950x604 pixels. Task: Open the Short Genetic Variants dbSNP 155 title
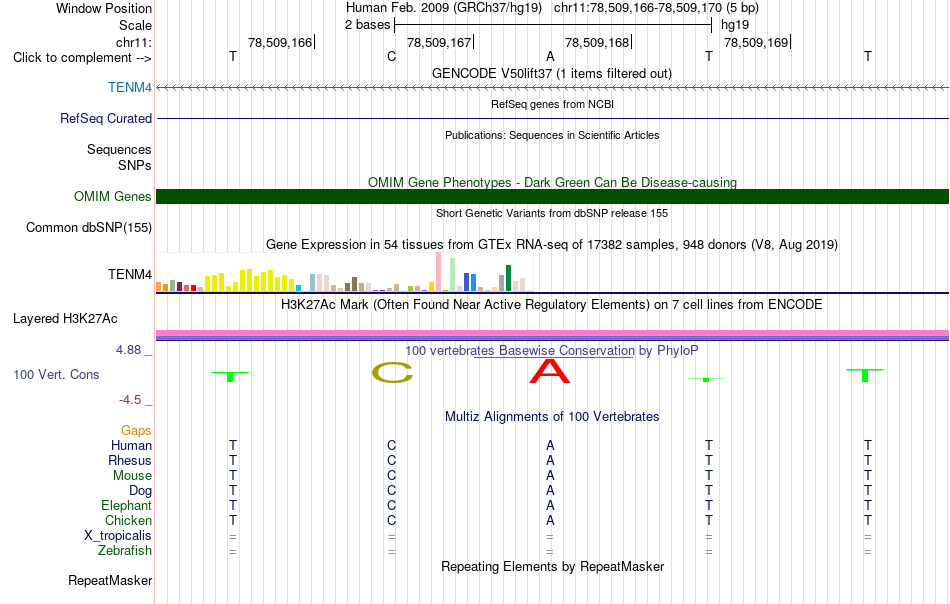click(552, 213)
